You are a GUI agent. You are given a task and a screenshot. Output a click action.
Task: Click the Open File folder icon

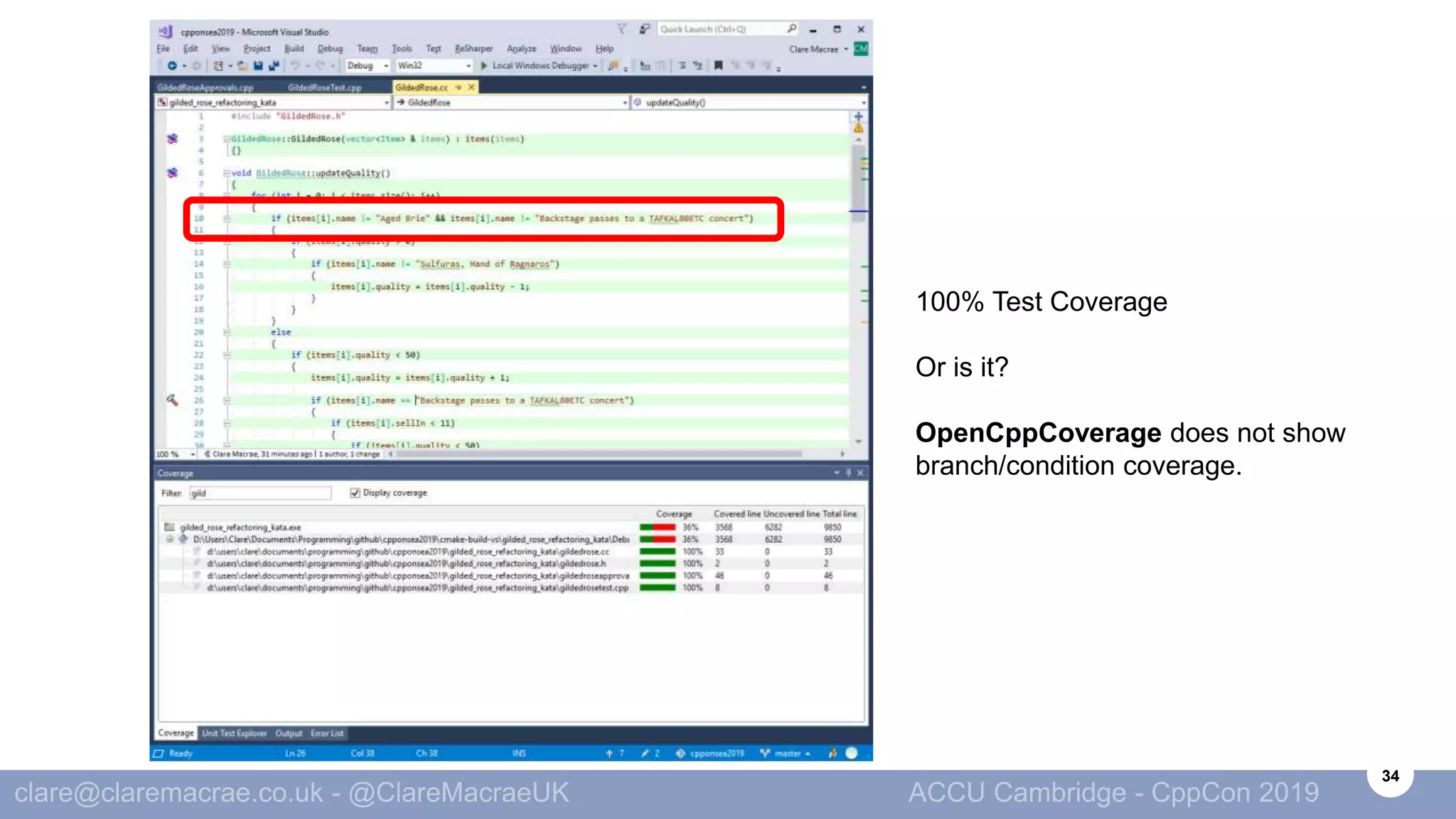click(x=242, y=65)
